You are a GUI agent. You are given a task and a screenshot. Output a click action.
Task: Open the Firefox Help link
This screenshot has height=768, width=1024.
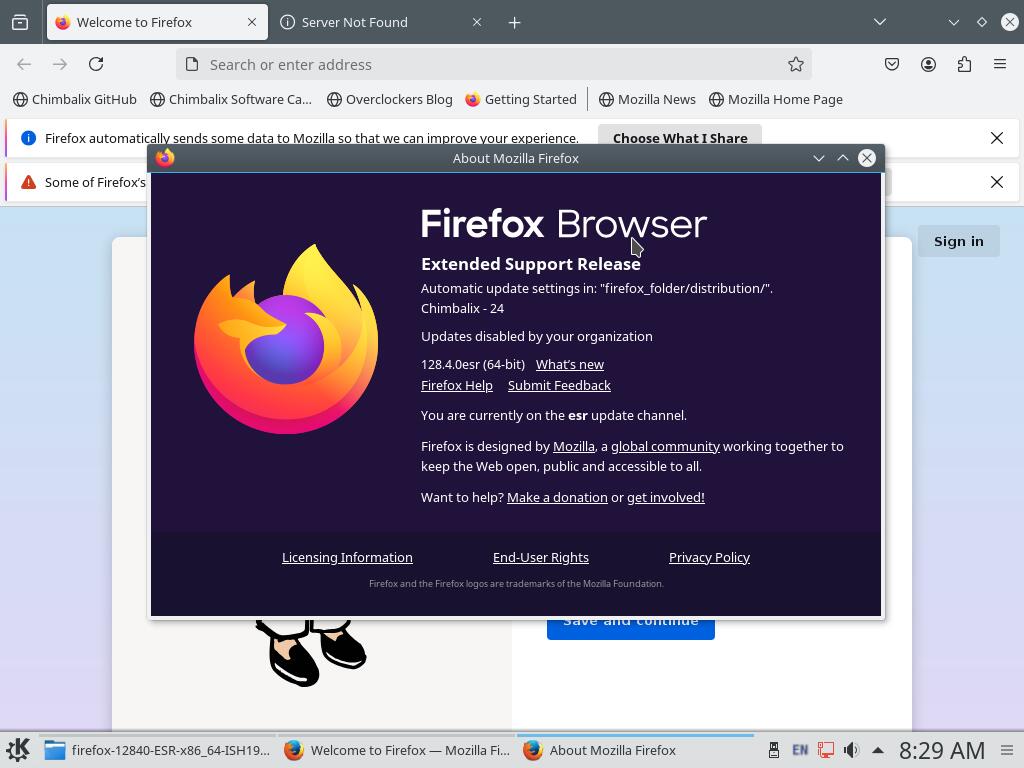pyautogui.click(x=456, y=385)
